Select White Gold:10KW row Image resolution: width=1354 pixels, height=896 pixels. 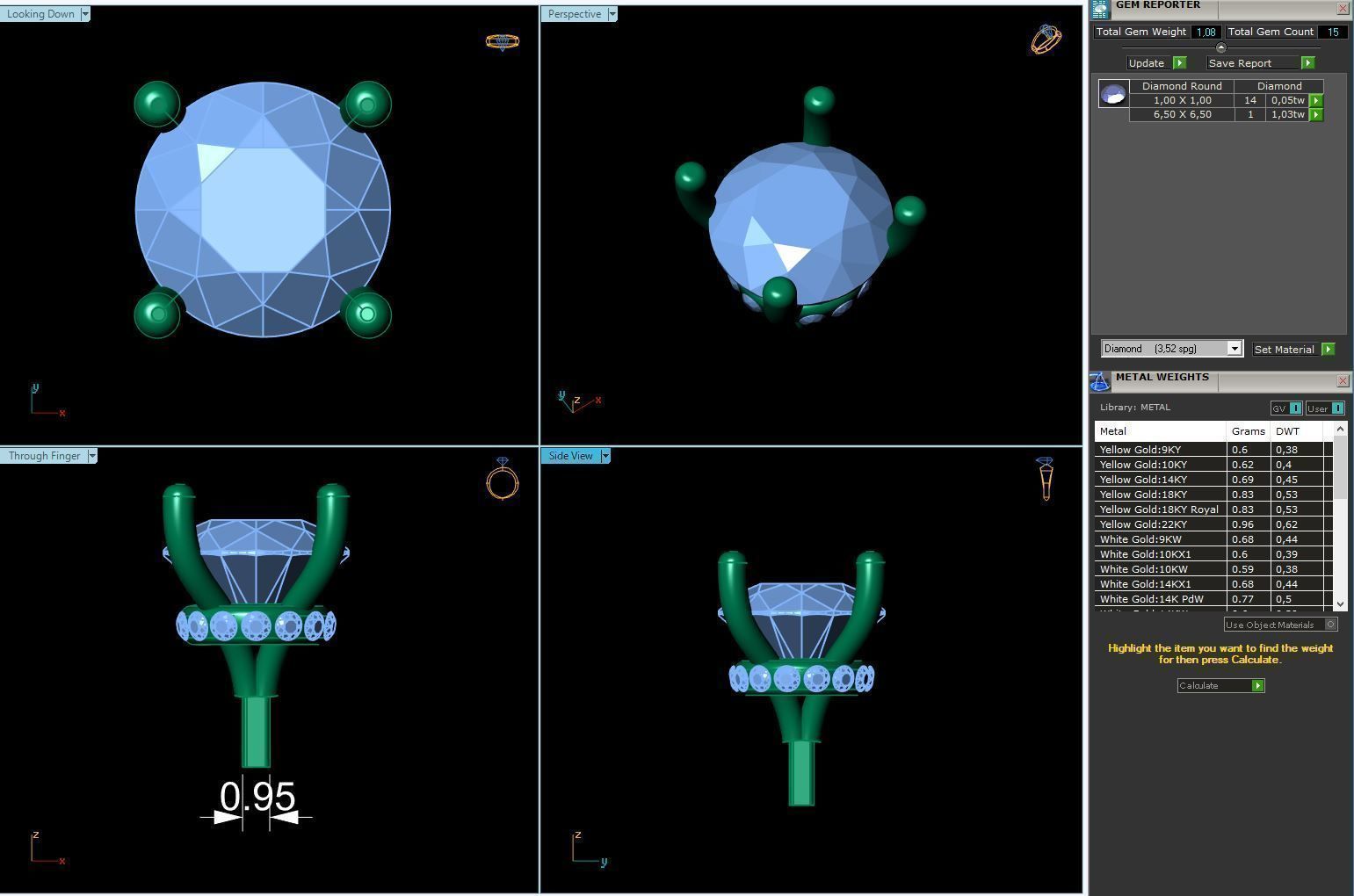(1213, 569)
